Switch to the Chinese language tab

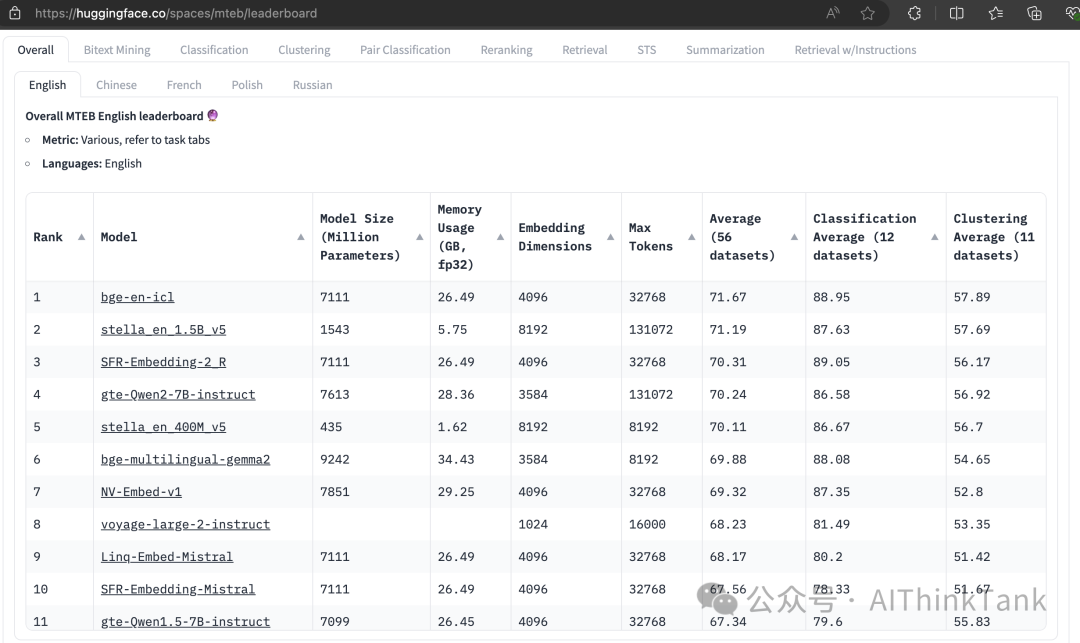click(116, 85)
